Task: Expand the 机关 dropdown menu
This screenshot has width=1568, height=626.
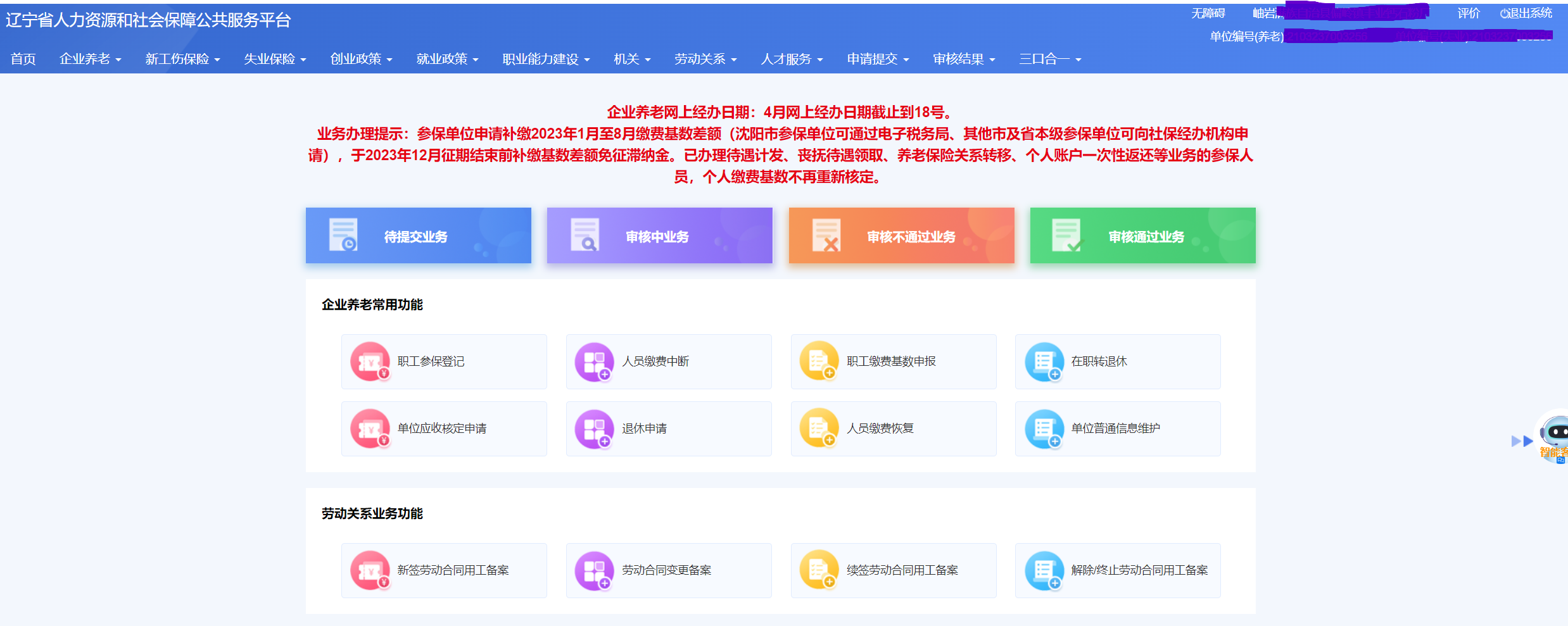Action: [x=632, y=59]
